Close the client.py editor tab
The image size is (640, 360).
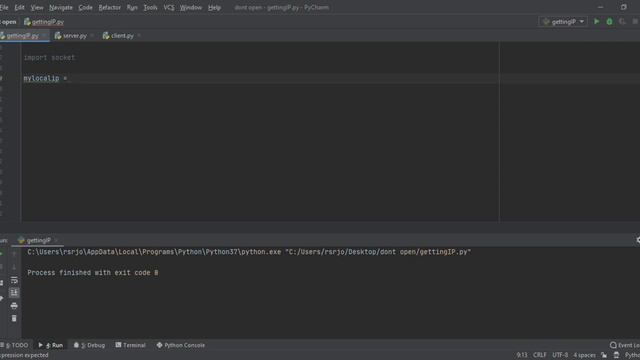(x=139, y=36)
